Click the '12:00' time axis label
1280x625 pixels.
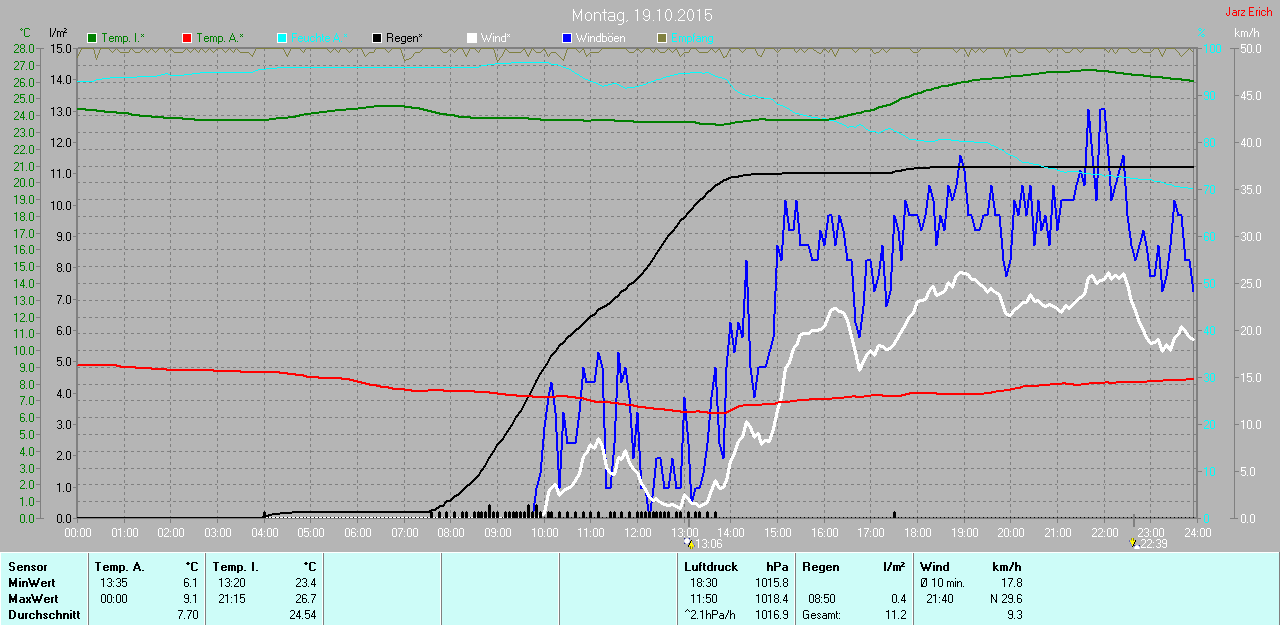[x=637, y=532]
